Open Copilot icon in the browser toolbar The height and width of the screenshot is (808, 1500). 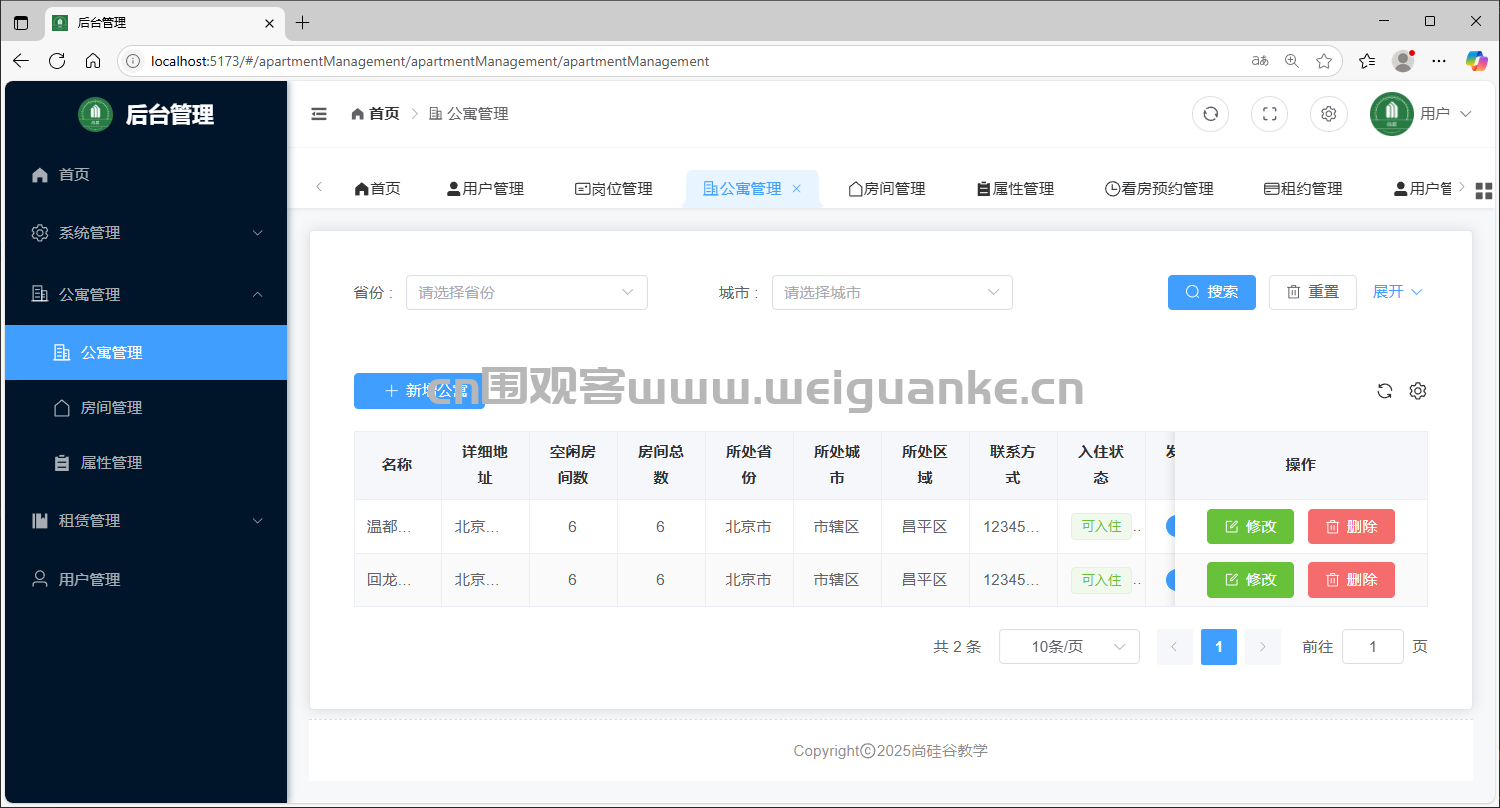click(1476, 61)
